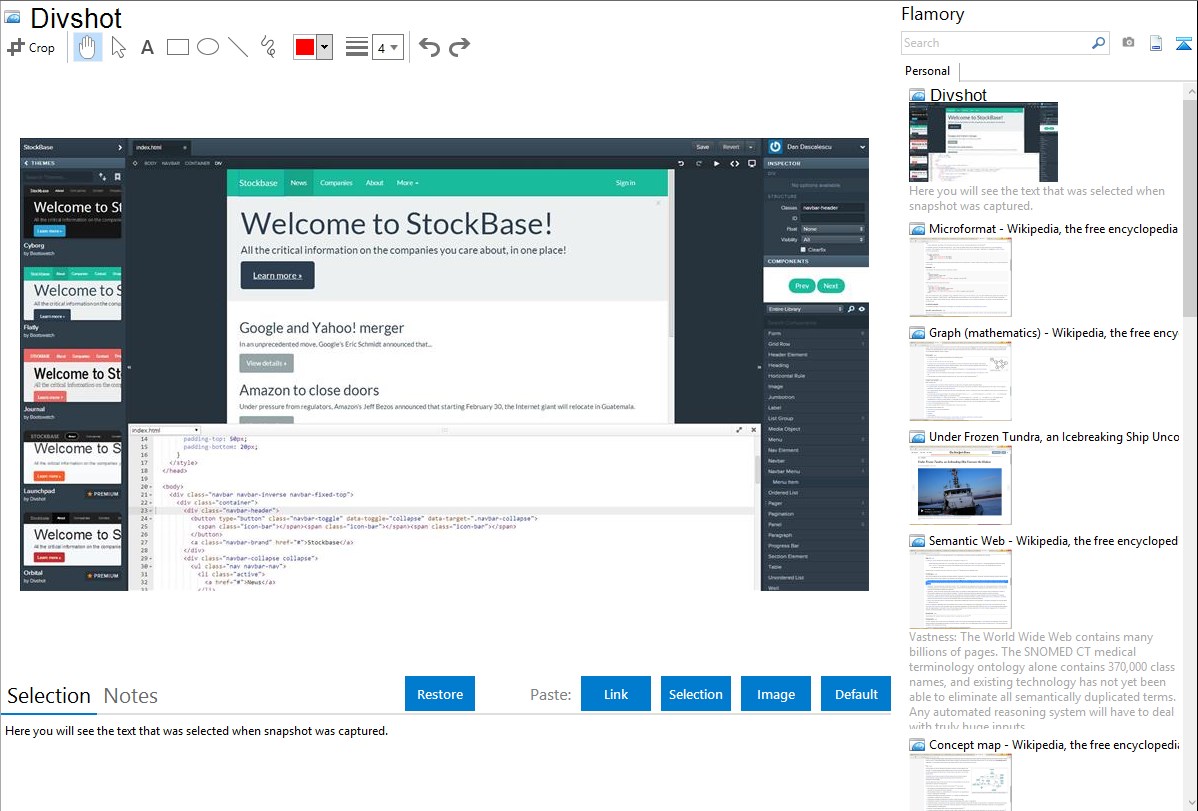Click the camera capture icon
The width and height of the screenshot is (1198, 811).
[1128, 43]
